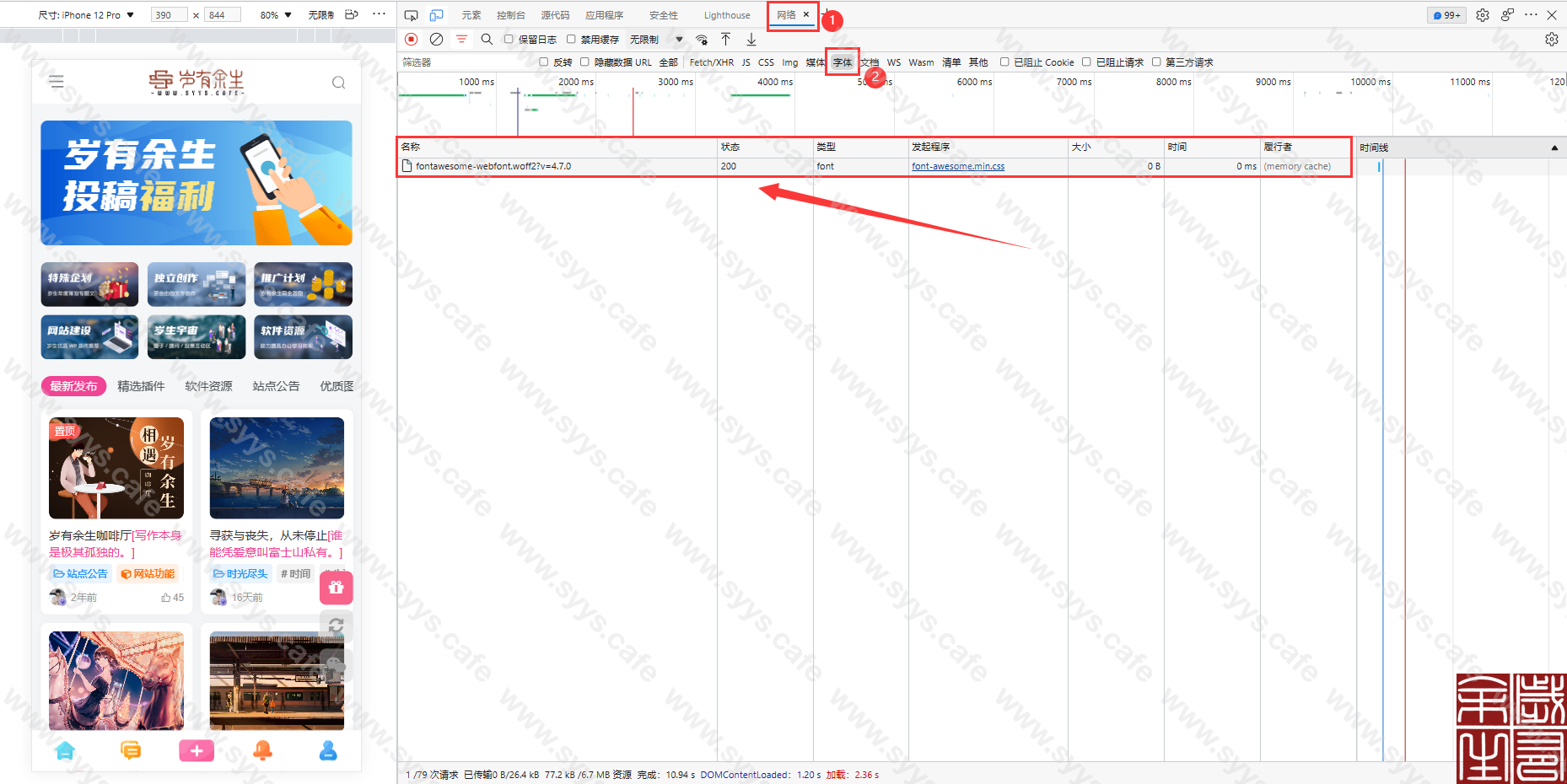Switch to the 应用程序 tab

[x=605, y=15]
